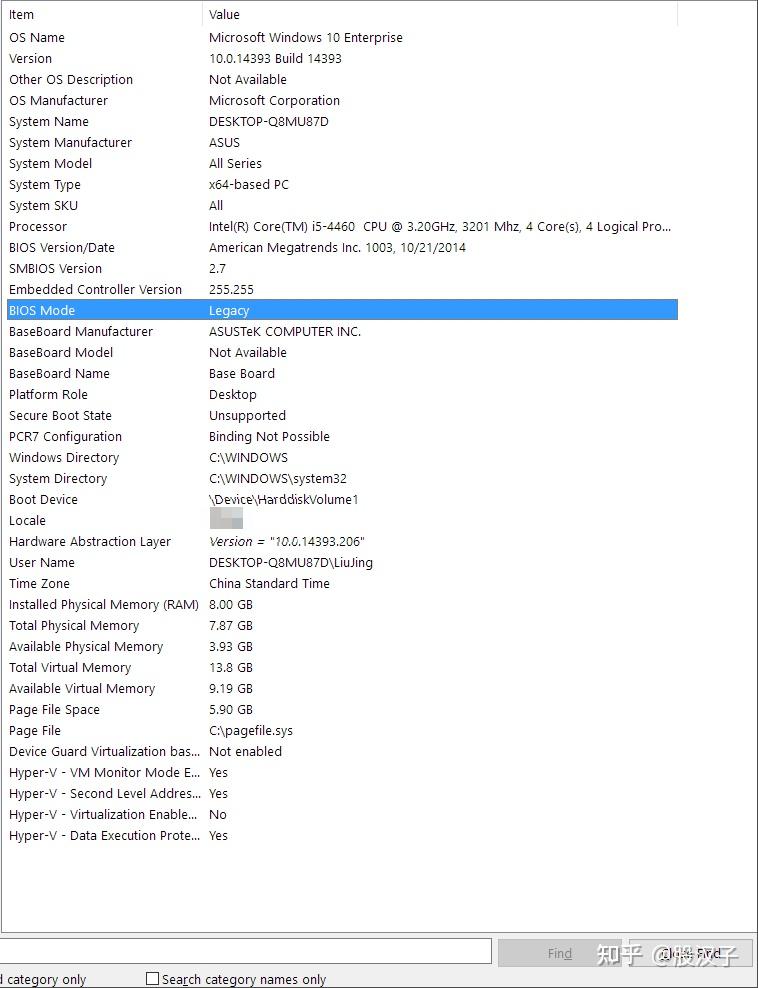Click the Item column header
Viewport: 758px width, 988px height.
click(x=100, y=14)
